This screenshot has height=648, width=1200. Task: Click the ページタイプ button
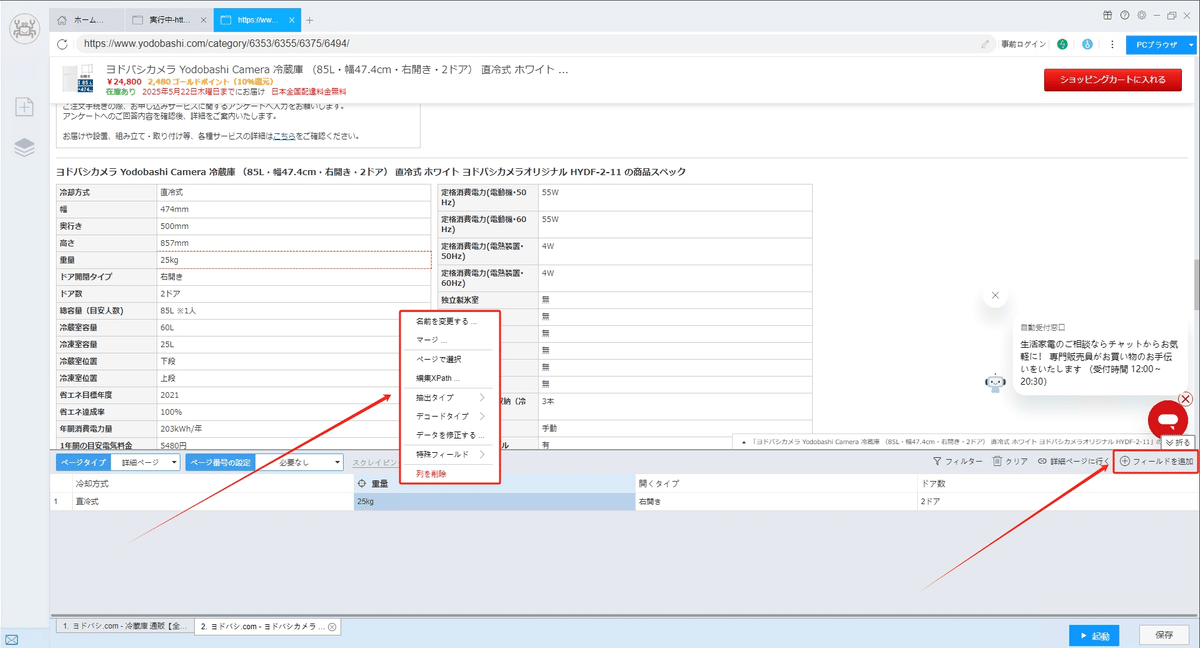83,462
